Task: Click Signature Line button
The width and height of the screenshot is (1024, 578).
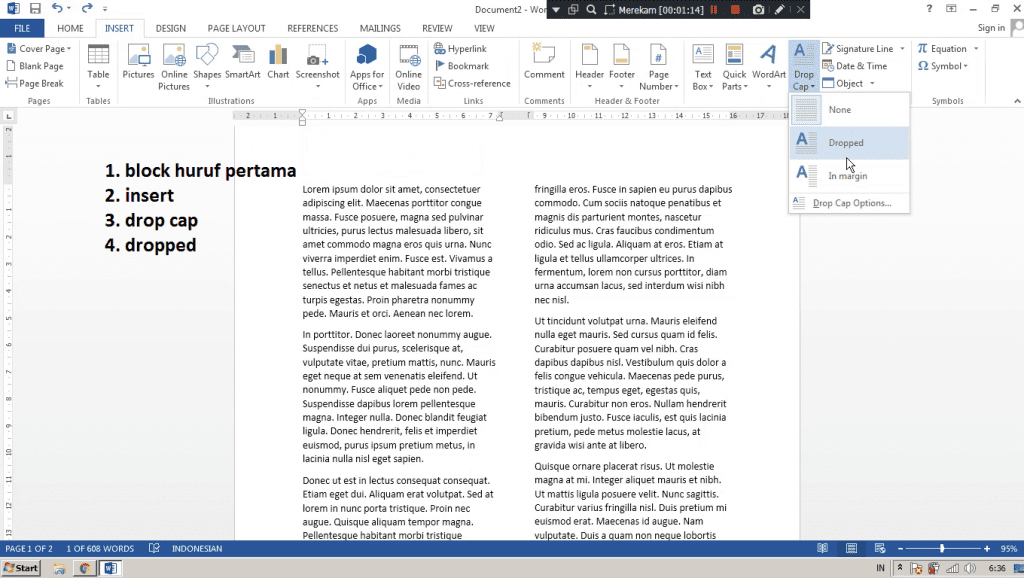Action: (857, 48)
